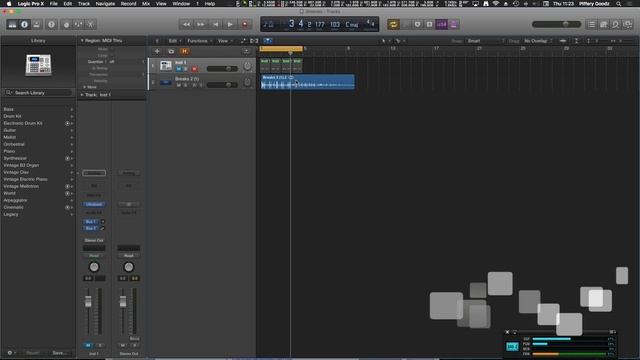Image resolution: width=640 pixels, height=360 pixels.
Task: Click the yellow cycle range in ruler
Action: (282, 49)
